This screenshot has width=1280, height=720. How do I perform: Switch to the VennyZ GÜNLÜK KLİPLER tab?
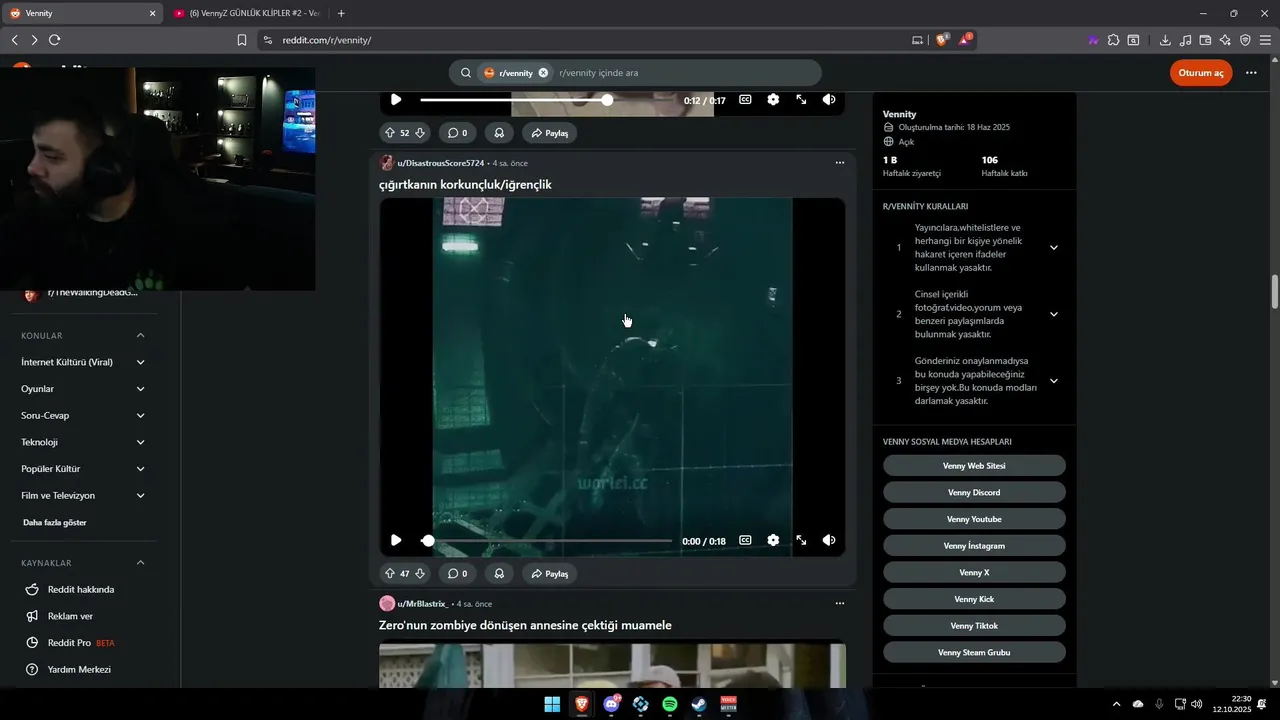coord(246,13)
